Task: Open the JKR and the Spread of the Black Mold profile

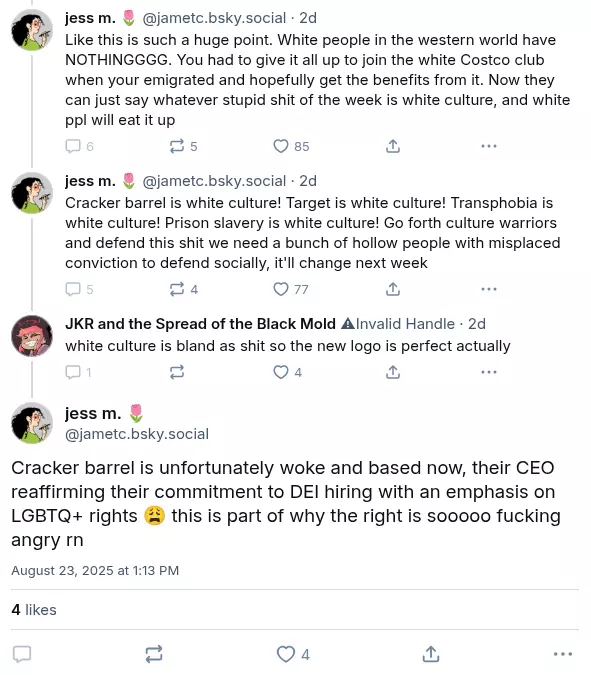Action: (x=200, y=324)
